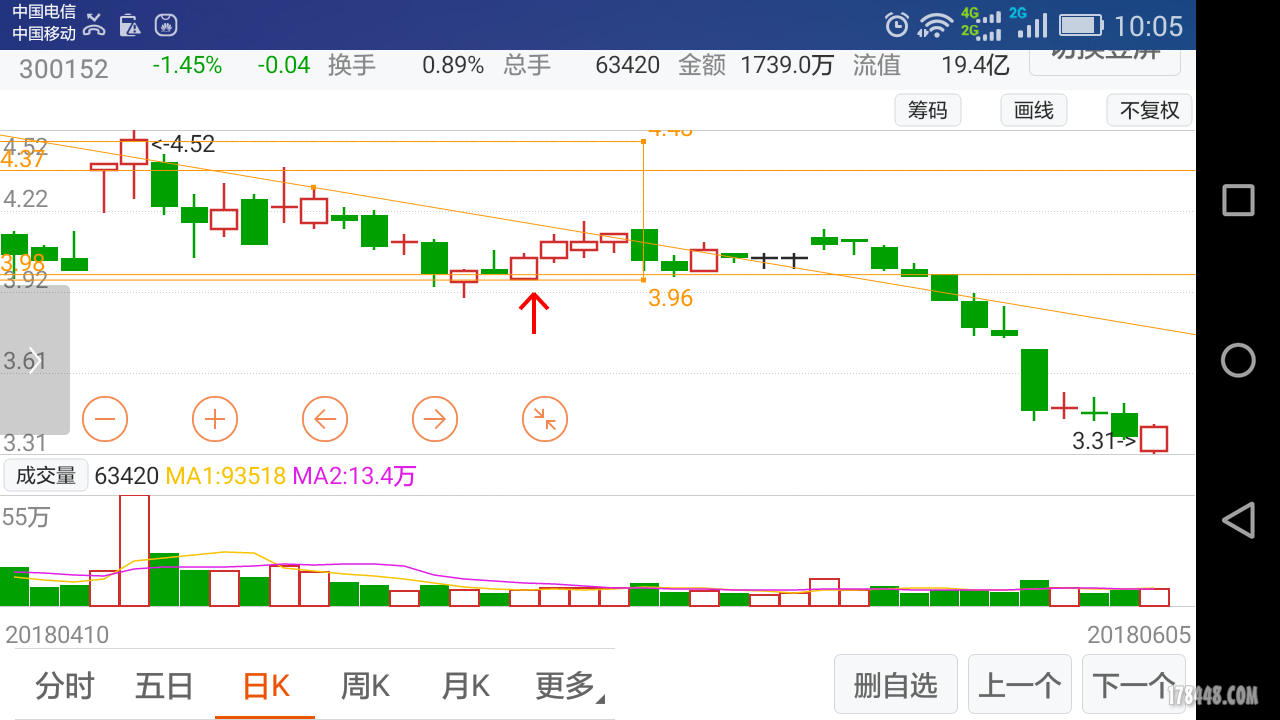
Task: Tap the start date 20180410 label
Action: point(57,635)
